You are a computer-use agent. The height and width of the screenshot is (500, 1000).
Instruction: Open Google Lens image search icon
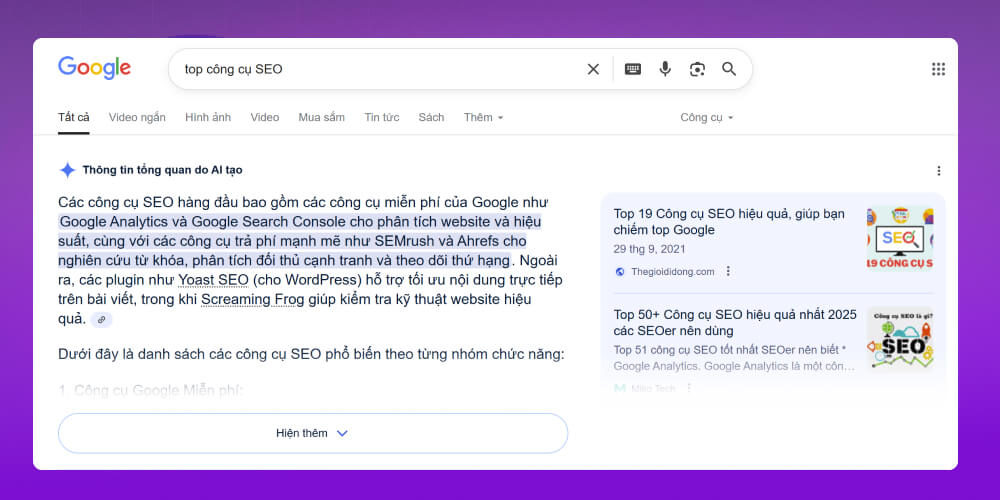coord(697,69)
